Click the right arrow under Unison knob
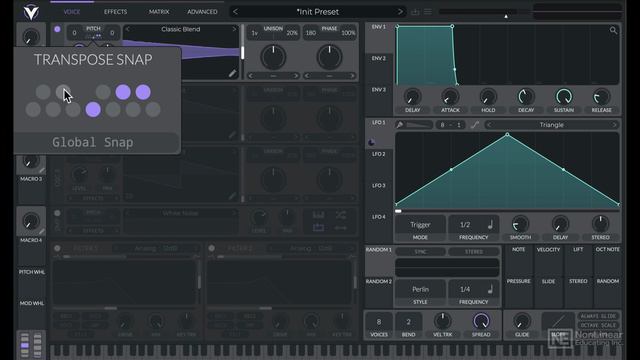Viewport: 640px width, 360px height. tap(296, 76)
